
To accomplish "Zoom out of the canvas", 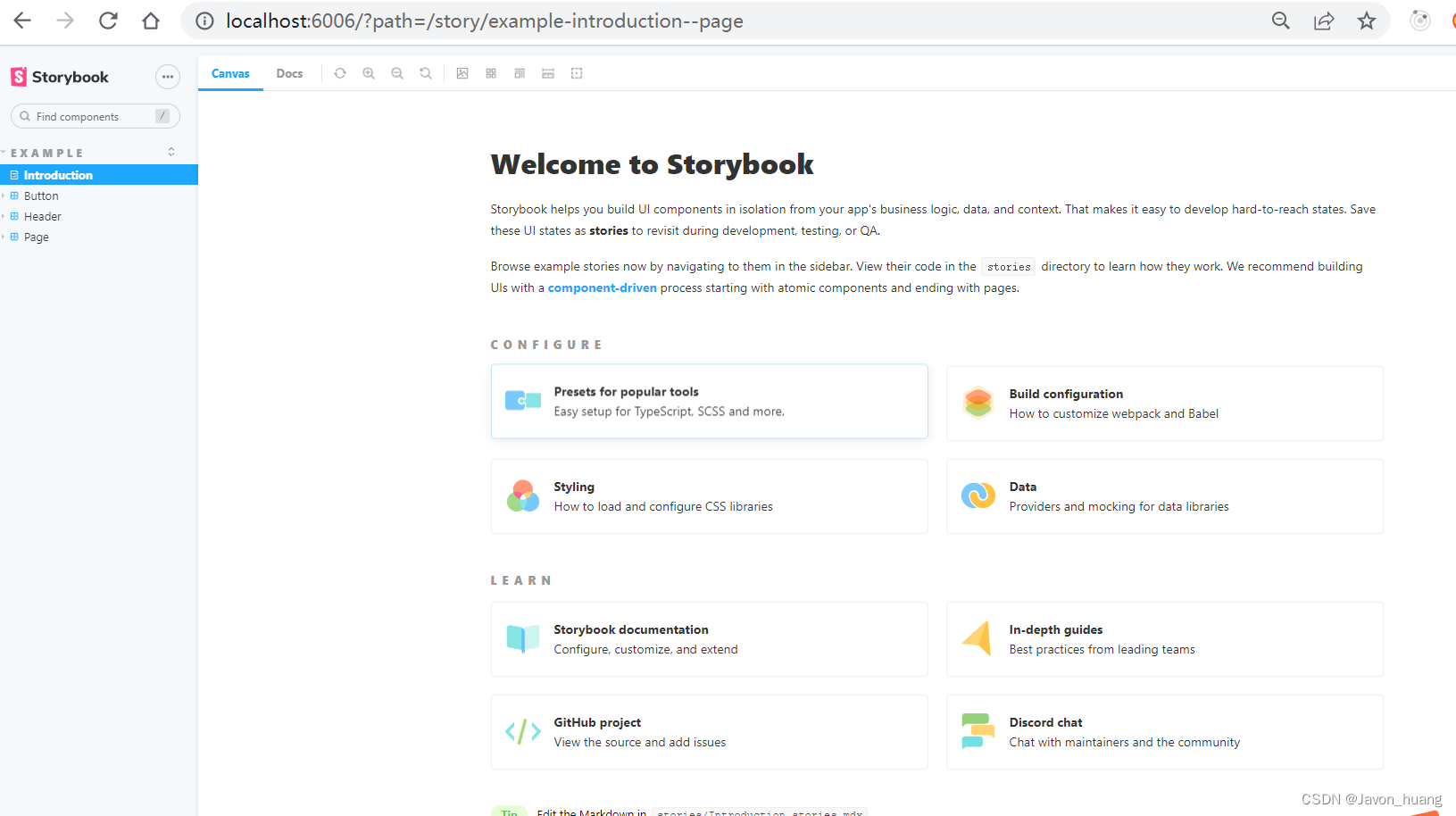I will tap(397, 73).
